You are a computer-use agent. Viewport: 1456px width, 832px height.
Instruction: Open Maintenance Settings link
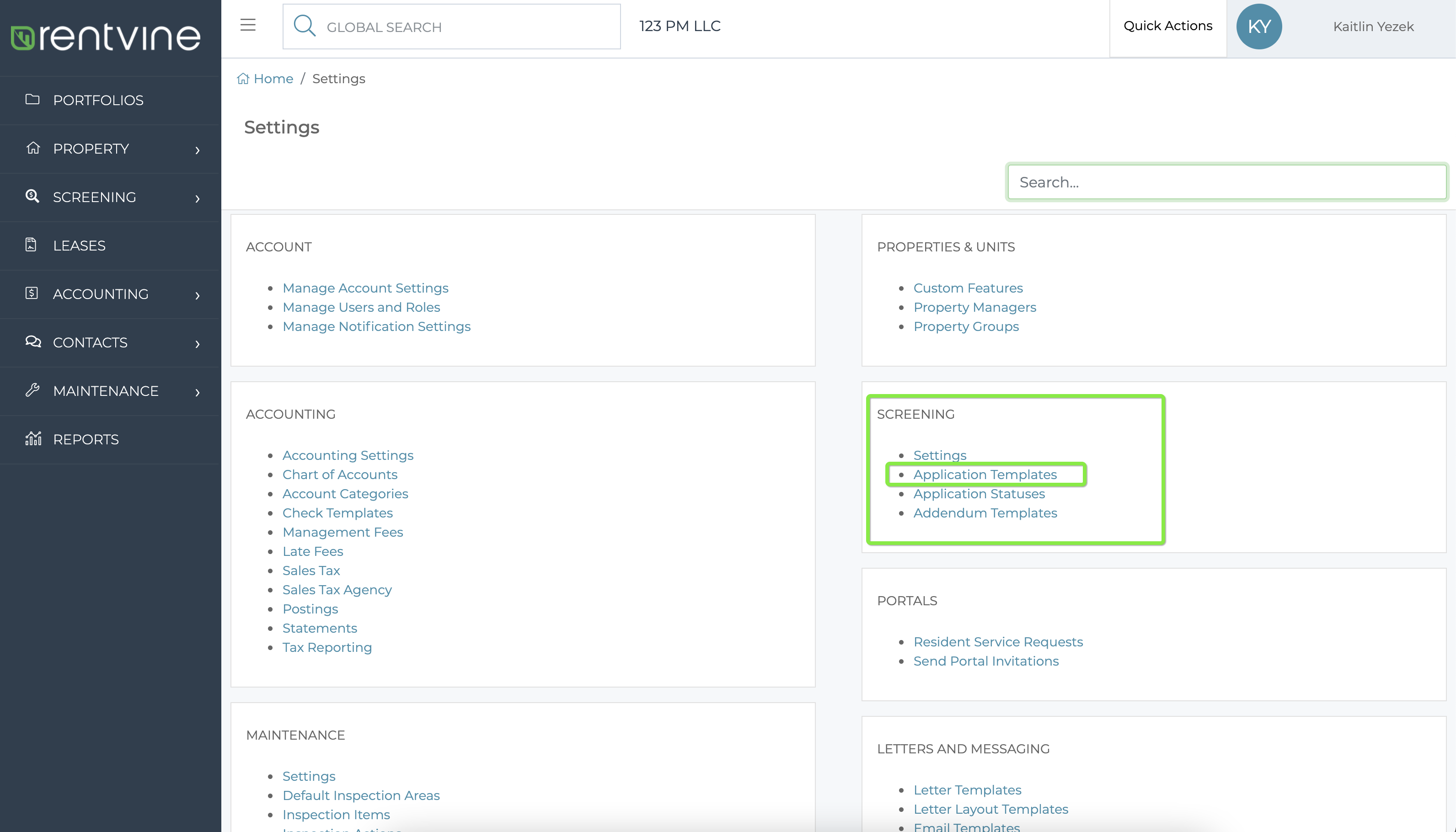[x=309, y=776]
